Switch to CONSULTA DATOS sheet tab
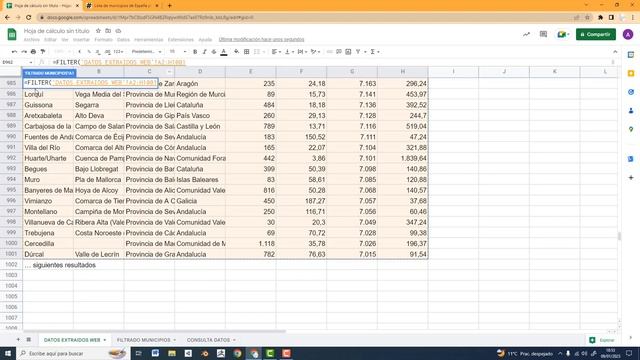The height and width of the screenshot is (360, 640). 209,340
